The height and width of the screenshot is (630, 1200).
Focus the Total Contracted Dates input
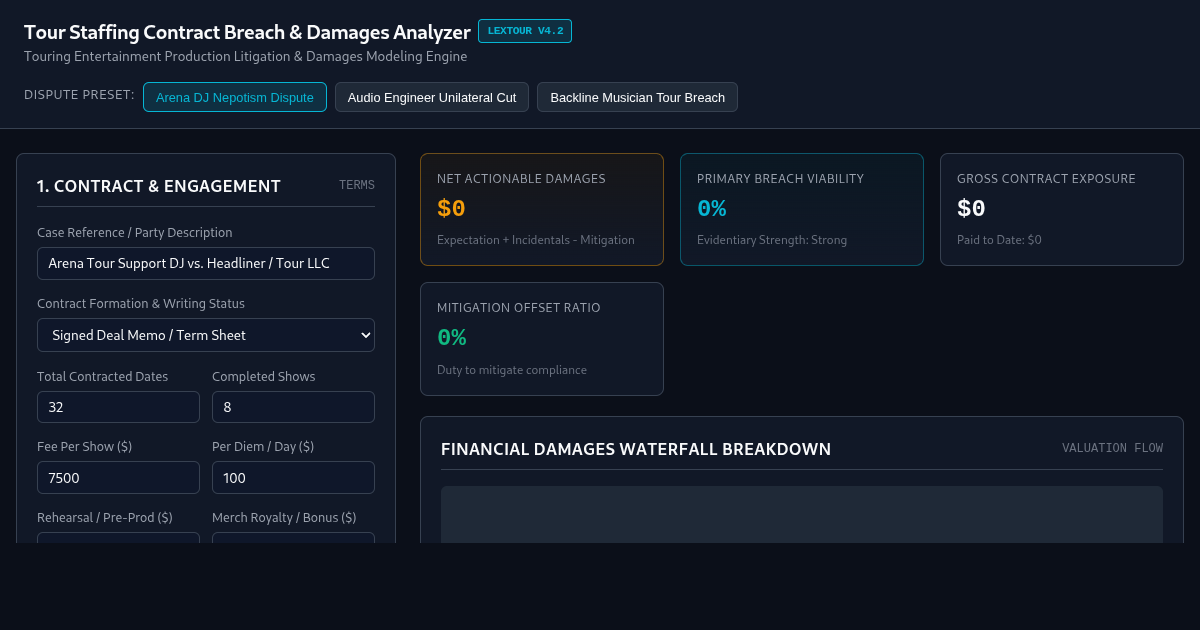click(118, 407)
